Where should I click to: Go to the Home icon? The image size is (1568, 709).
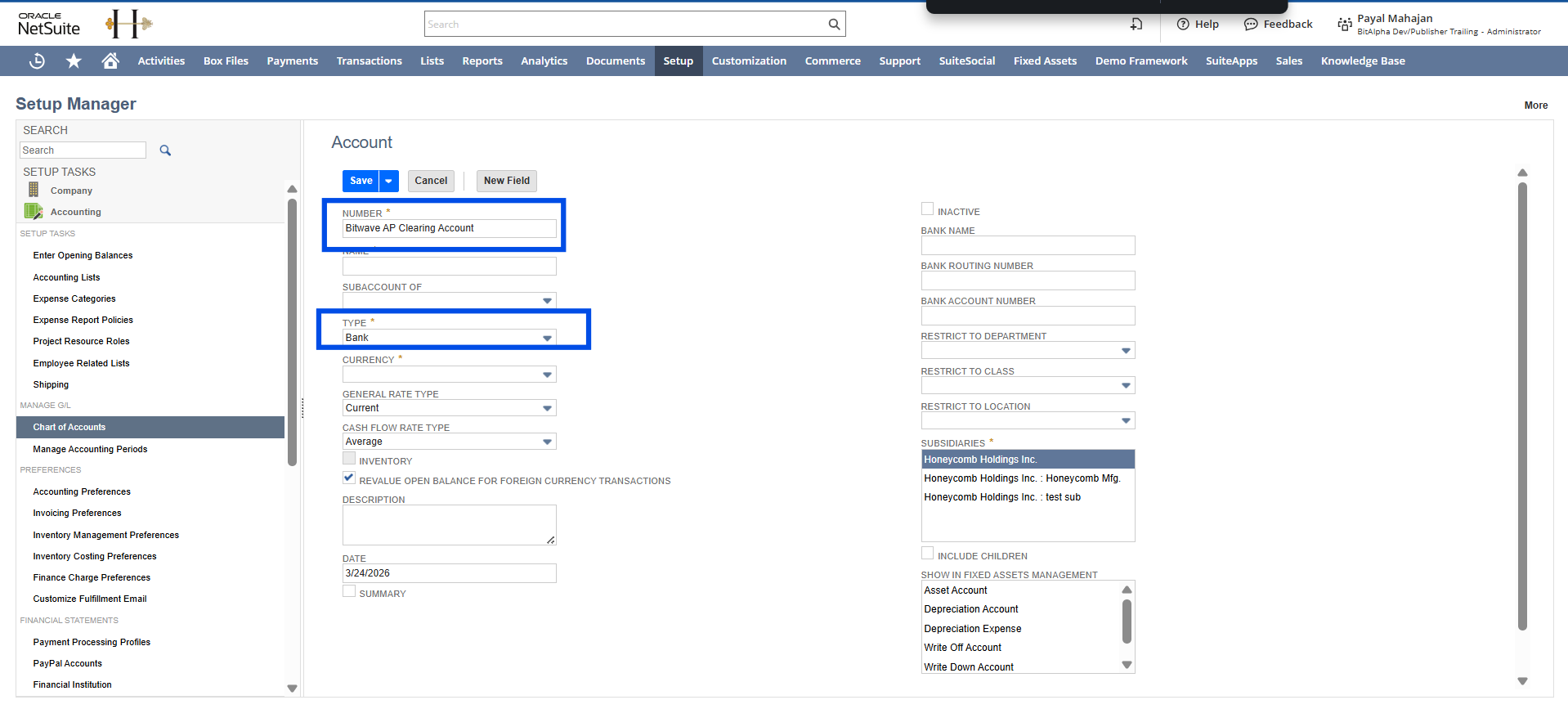(110, 61)
